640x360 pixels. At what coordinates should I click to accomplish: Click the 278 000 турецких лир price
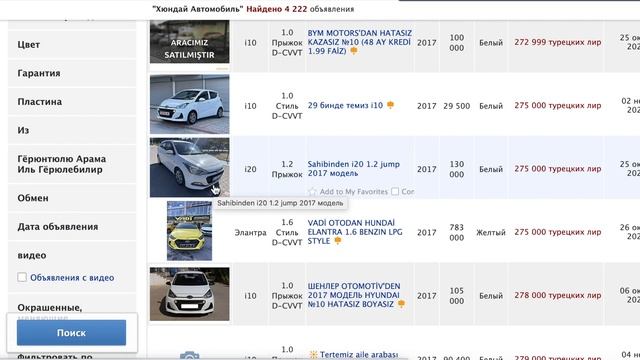pyautogui.click(x=558, y=295)
